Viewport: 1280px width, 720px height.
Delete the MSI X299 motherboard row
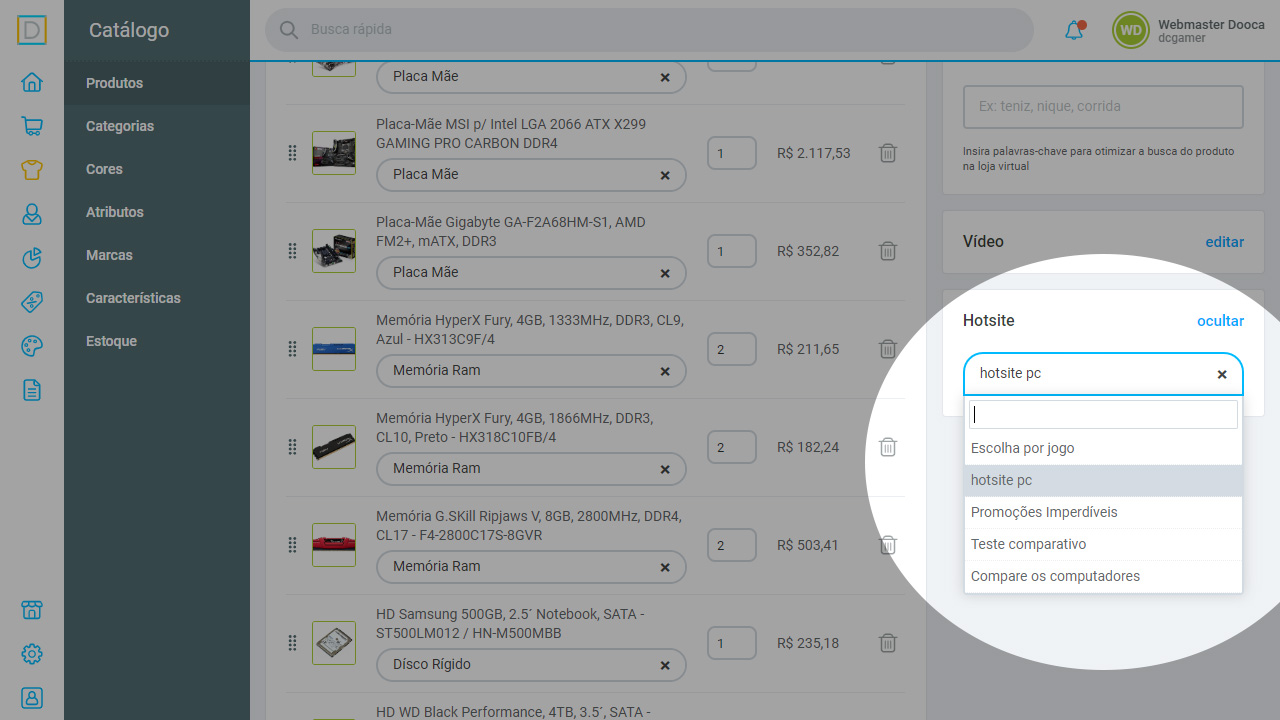[887, 153]
